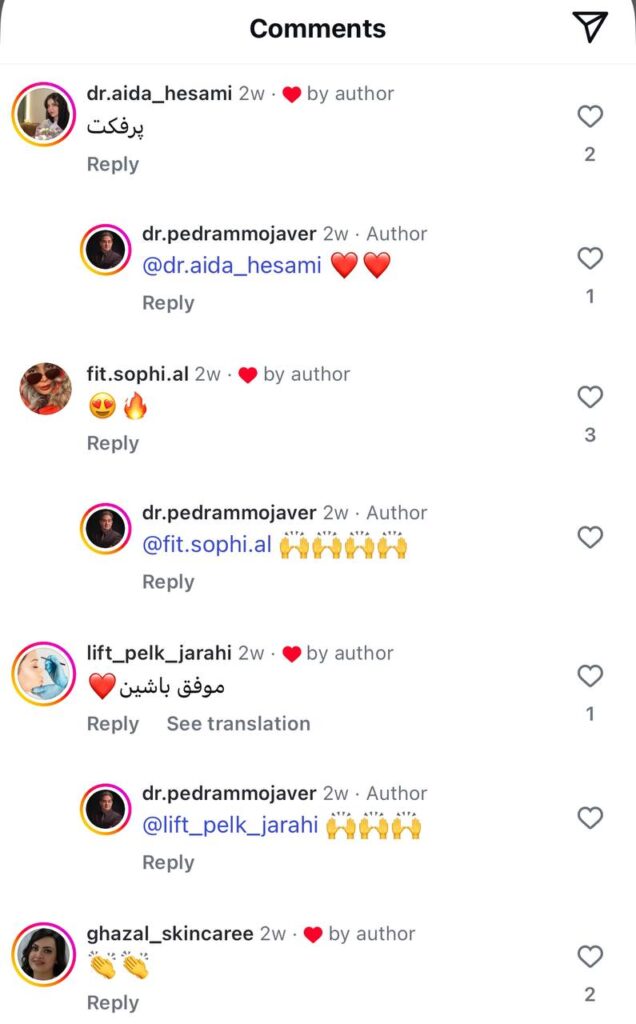Like dr.aida_hesami's comment
The image size is (636, 1024).
point(590,116)
